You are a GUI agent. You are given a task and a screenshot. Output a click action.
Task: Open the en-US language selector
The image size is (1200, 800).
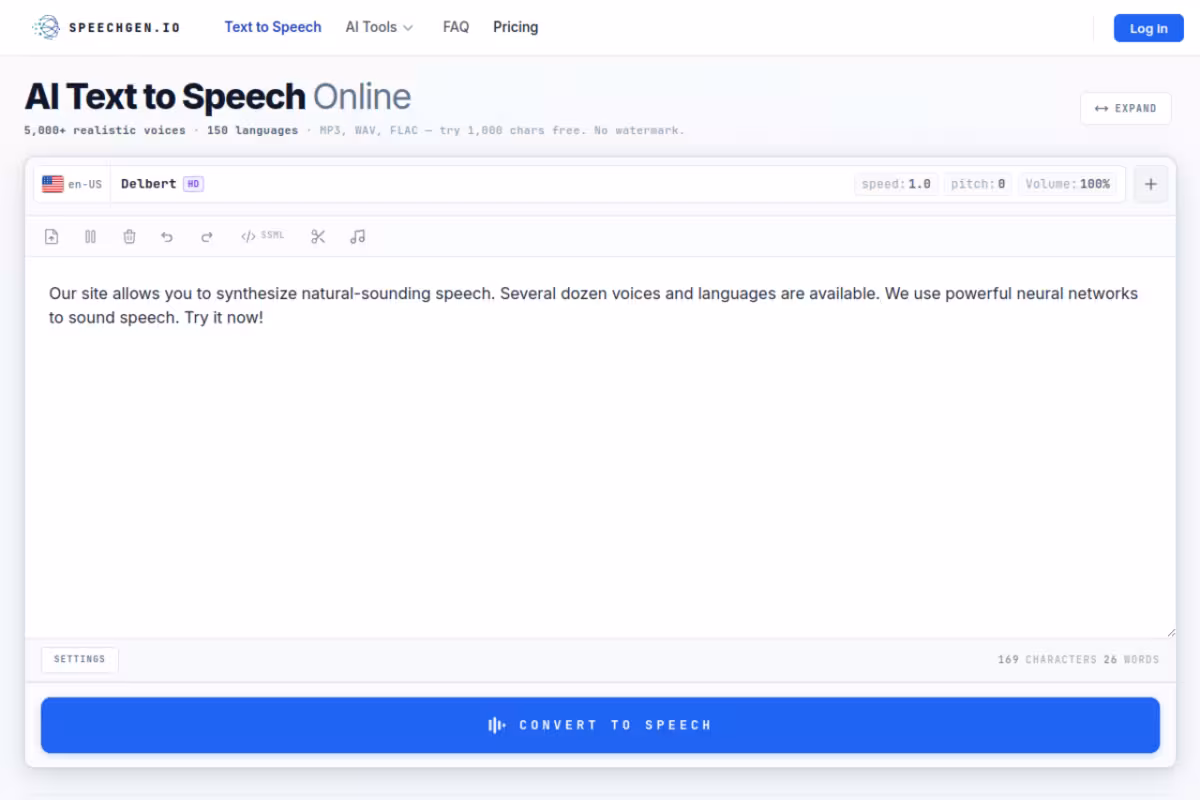coord(72,184)
